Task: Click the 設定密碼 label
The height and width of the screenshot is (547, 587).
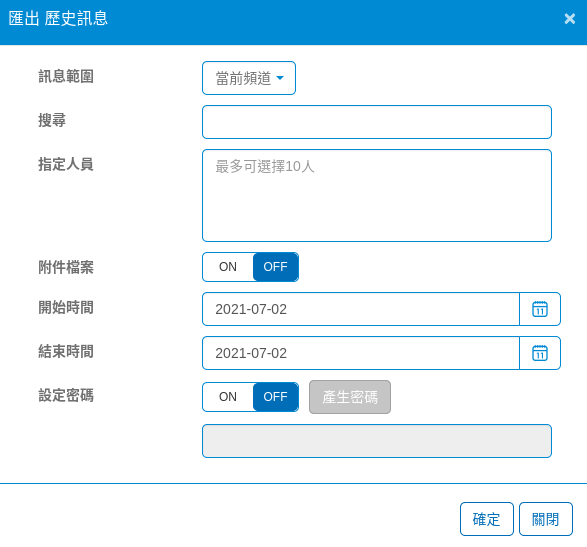Action: 66,395
